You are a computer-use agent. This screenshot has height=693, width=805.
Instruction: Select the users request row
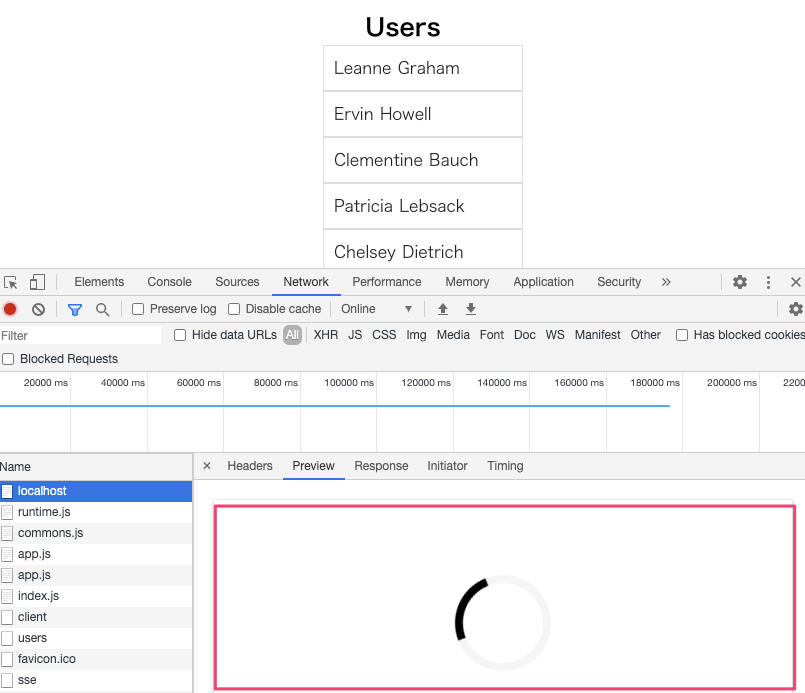tap(32, 638)
